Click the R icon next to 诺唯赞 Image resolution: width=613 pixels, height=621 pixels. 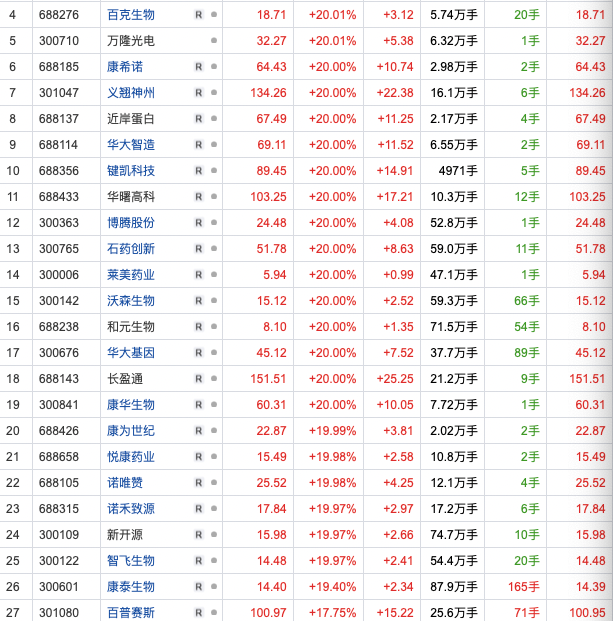[198, 483]
